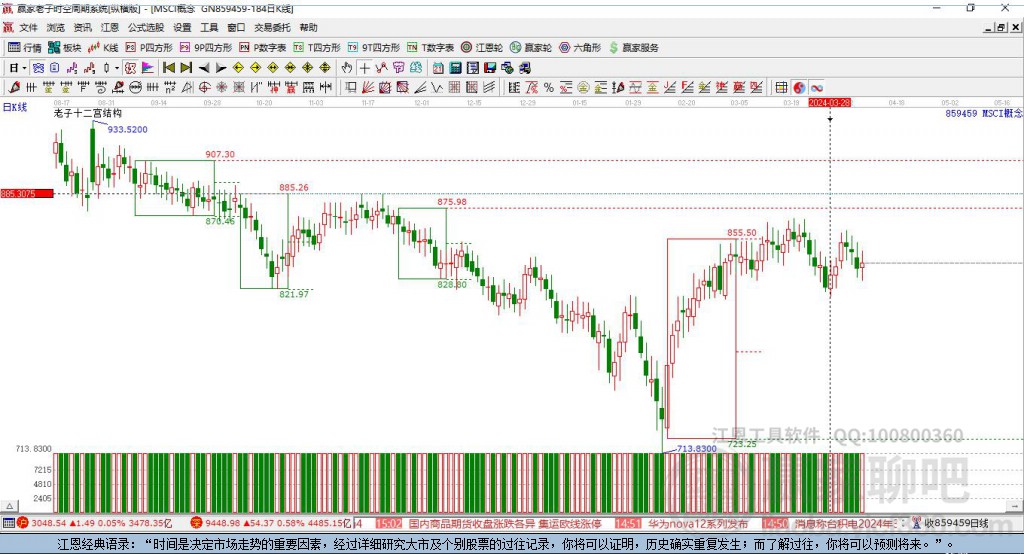Screen dimensions: 1024x554
Task: Open the 帮助 menu
Action: pyautogui.click(x=308, y=27)
